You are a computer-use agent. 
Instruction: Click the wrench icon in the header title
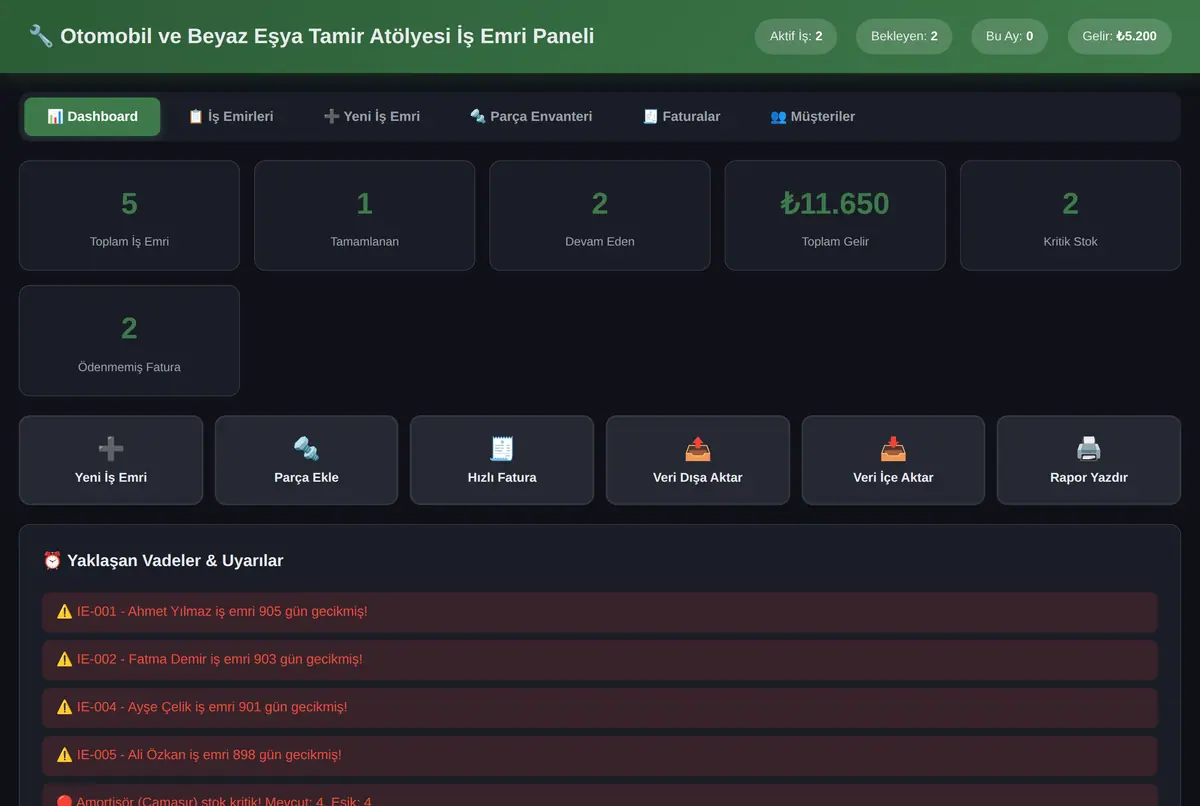(41, 37)
